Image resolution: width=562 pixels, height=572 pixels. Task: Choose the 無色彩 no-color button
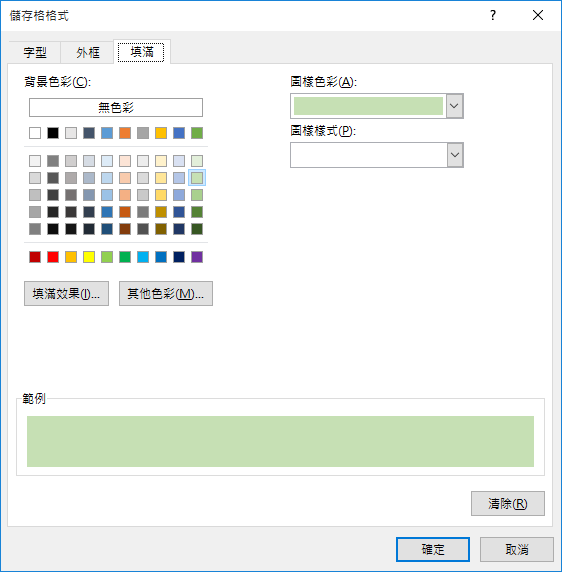point(116,108)
